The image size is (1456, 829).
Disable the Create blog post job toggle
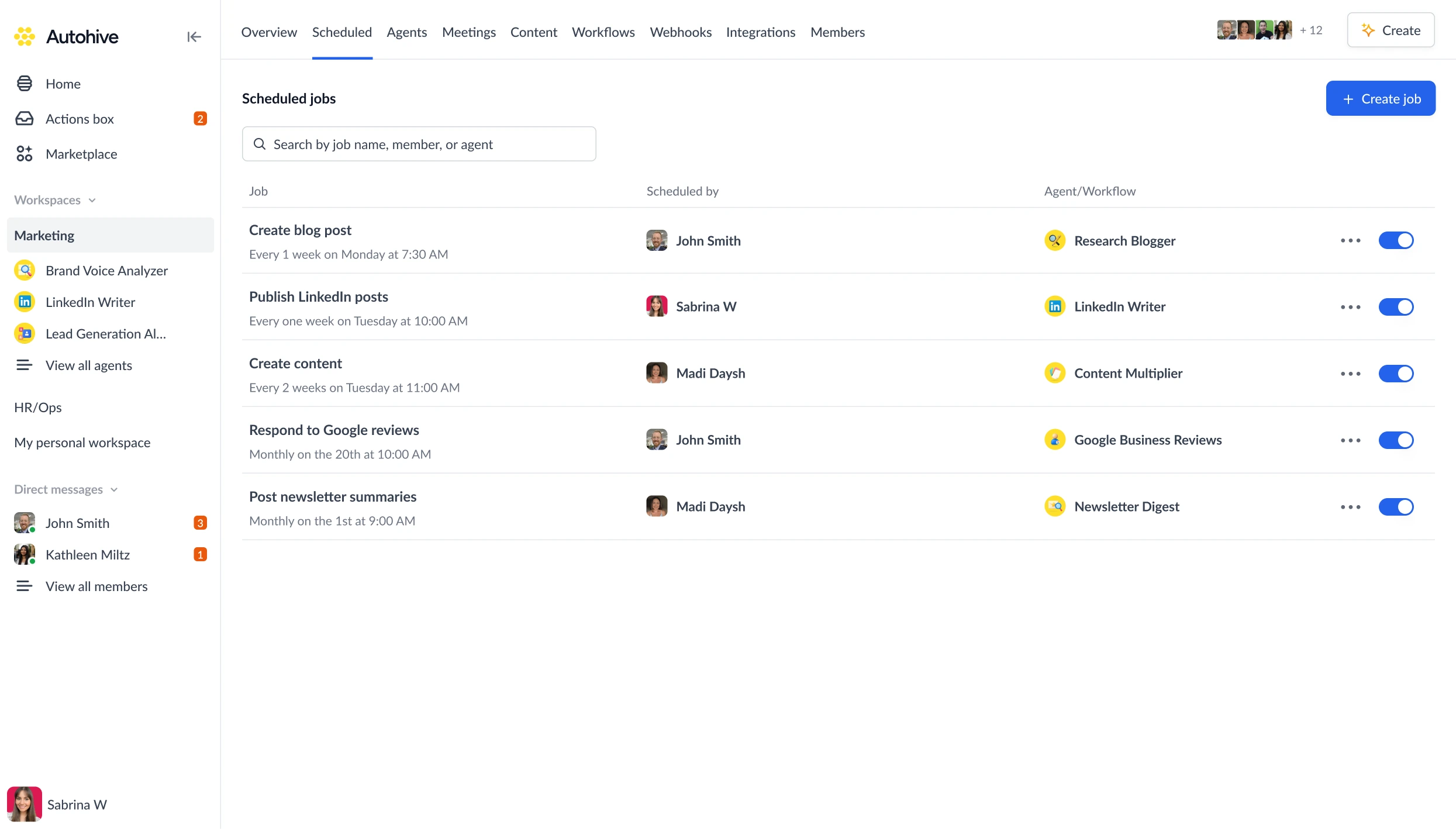tap(1396, 240)
